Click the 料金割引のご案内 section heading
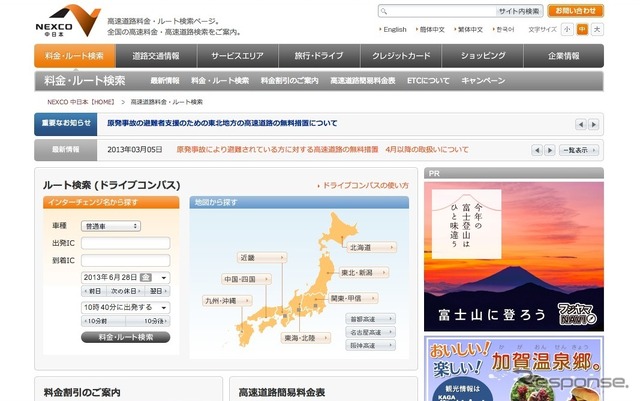Image resolution: width=640 pixels, height=401 pixels. (82, 393)
